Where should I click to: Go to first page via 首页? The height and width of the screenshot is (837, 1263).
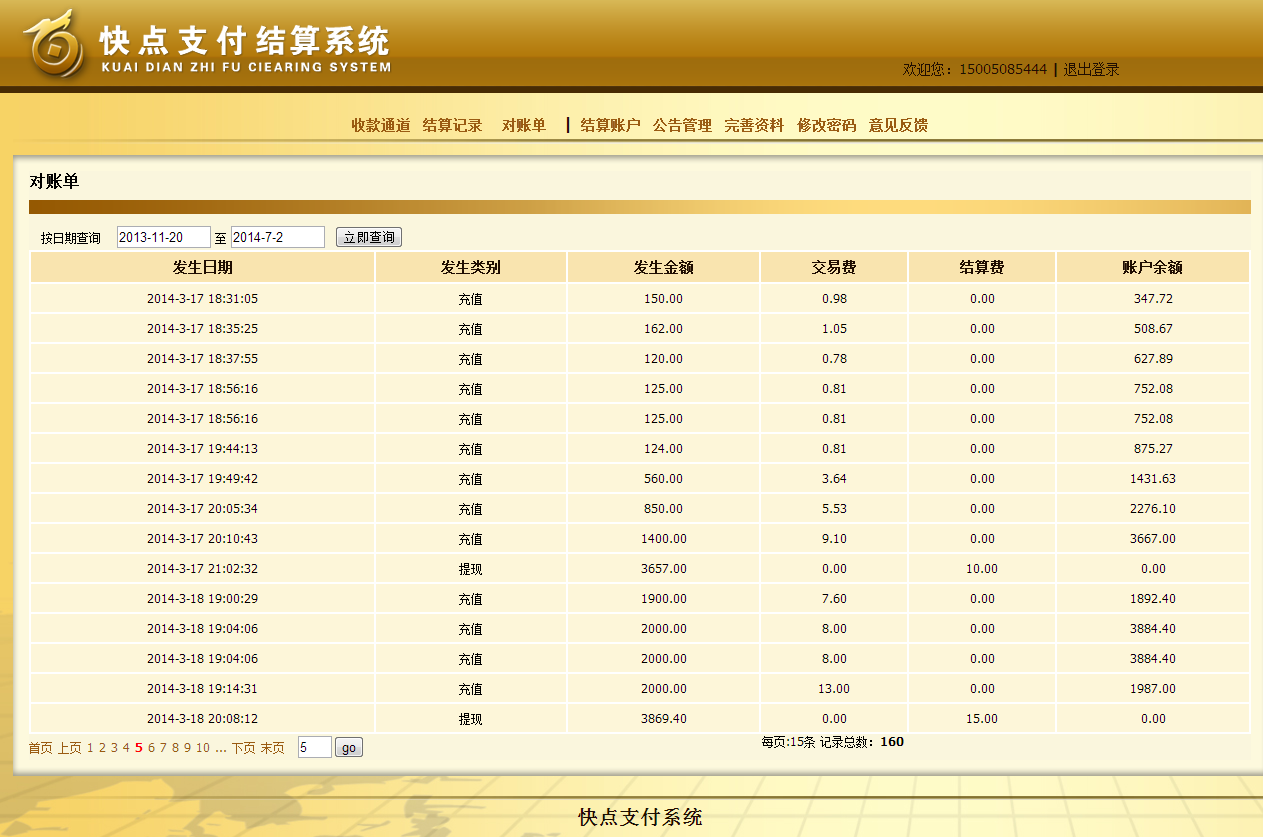coord(40,748)
